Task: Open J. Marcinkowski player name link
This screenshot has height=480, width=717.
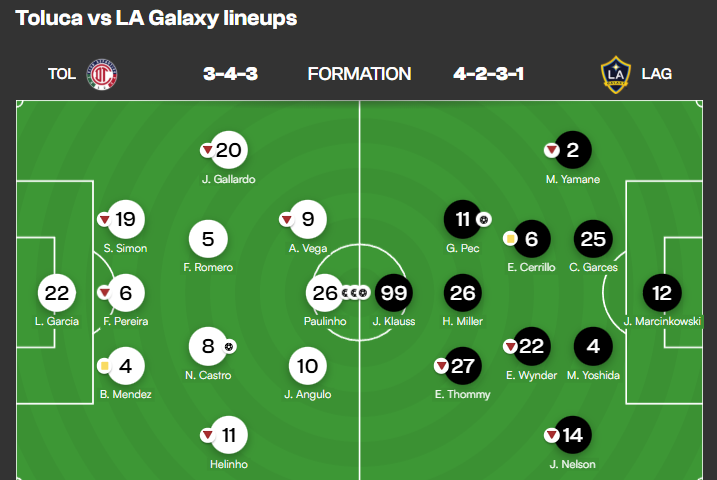Action: click(662, 321)
